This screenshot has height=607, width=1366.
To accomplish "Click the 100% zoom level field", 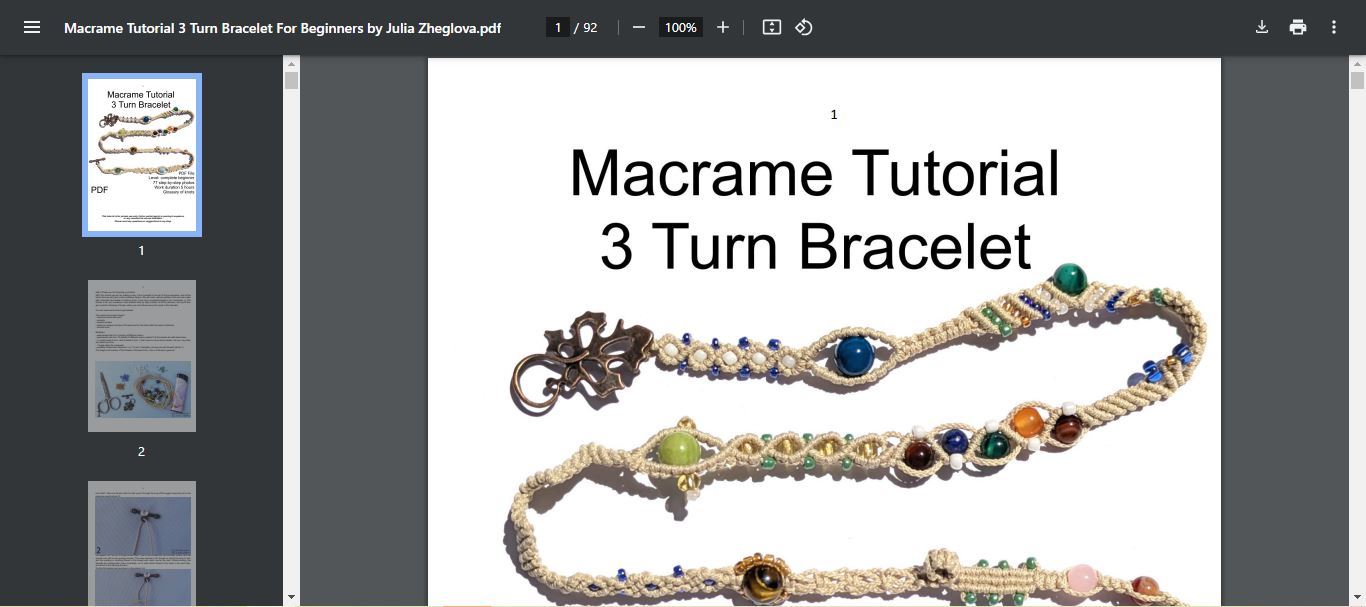I will 681,27.
